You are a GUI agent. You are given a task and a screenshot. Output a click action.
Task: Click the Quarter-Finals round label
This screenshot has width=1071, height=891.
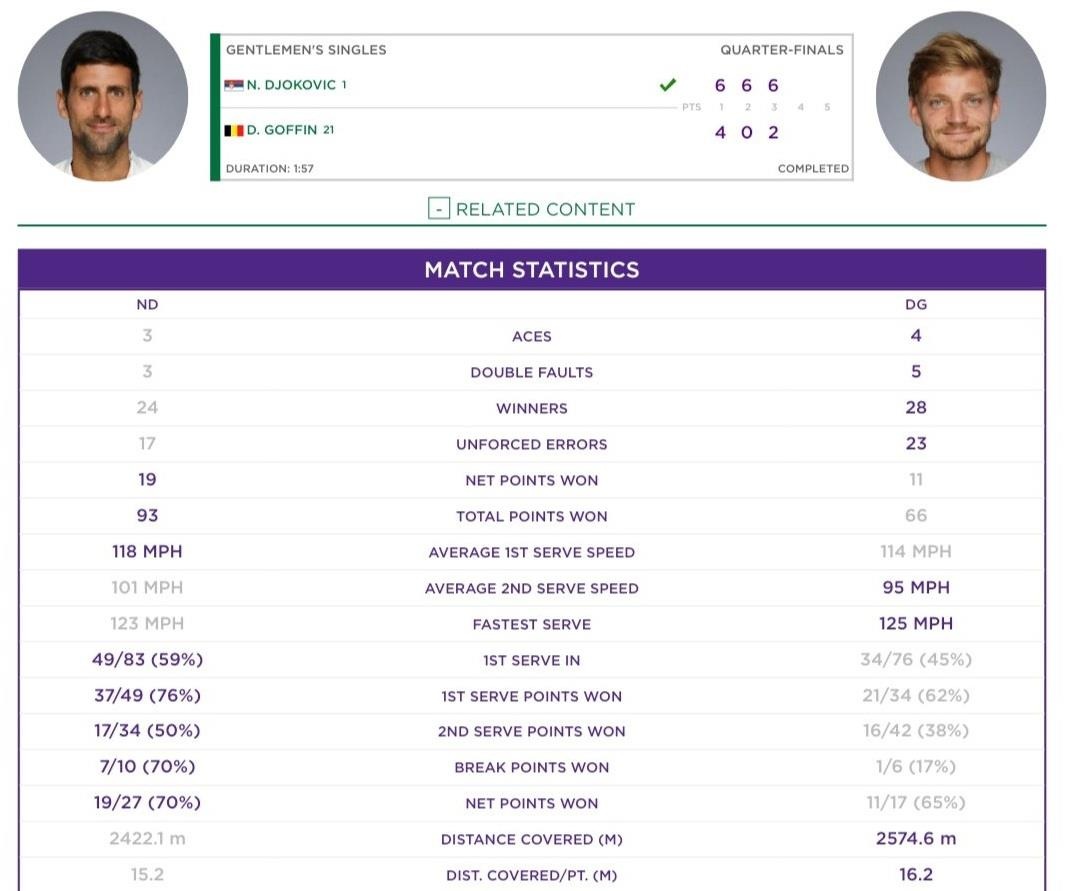(781, 50)
